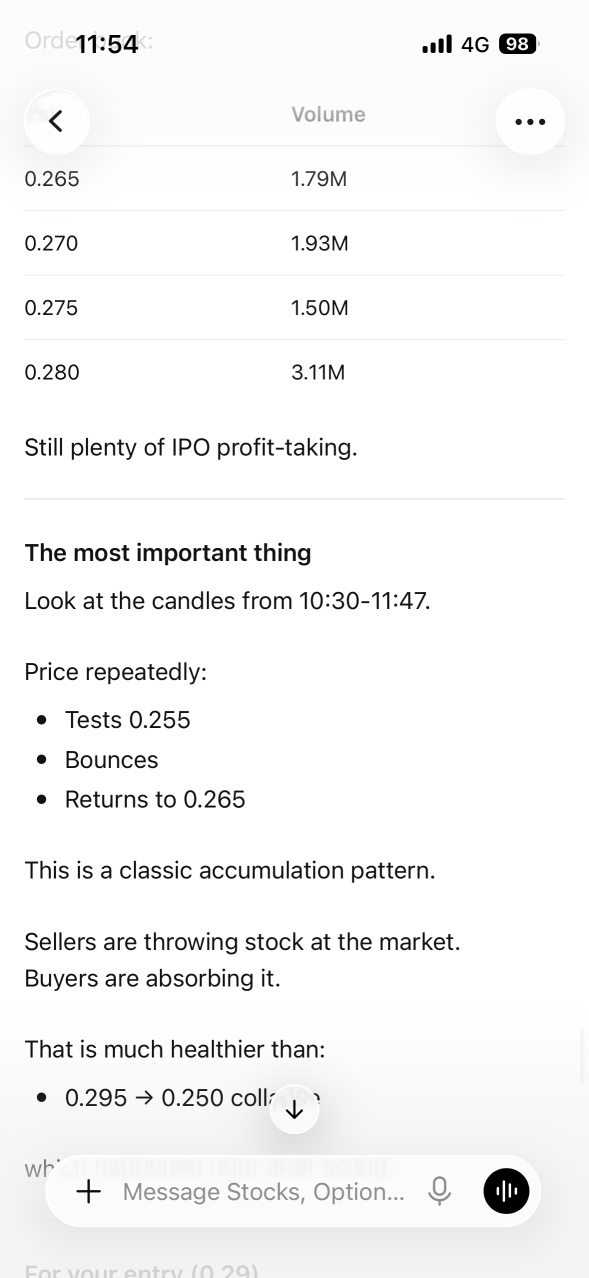The image size is (589, 1278).
Task: Tap 'Still plenty of IPO profit-taking' text
Action: pos(191,448)
